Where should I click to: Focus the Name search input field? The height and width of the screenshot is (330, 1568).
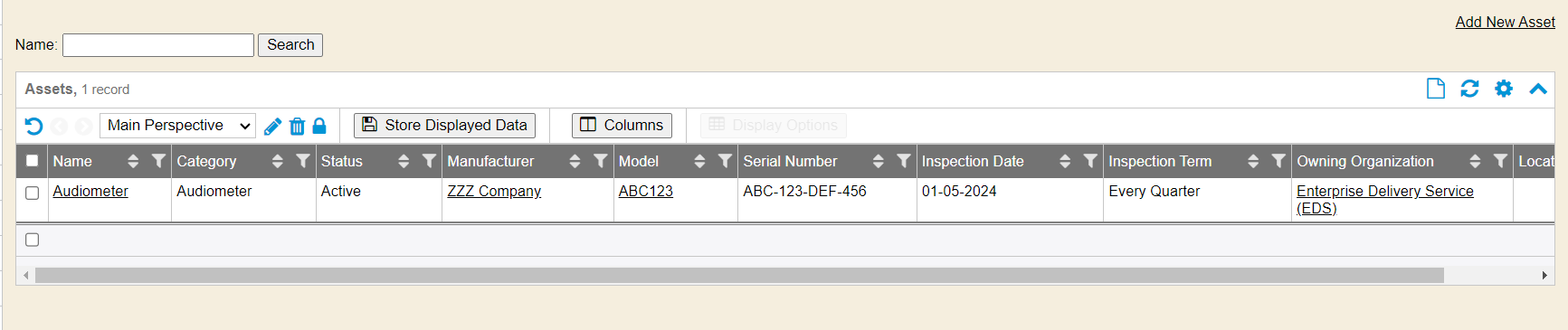pyautogui.click(x=158, y=45)
